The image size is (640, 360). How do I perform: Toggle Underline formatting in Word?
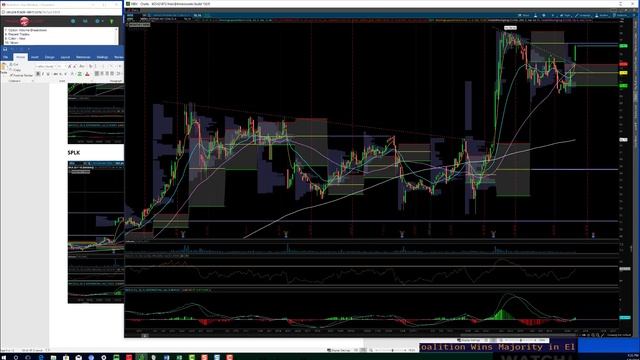(x=48, y=74)
